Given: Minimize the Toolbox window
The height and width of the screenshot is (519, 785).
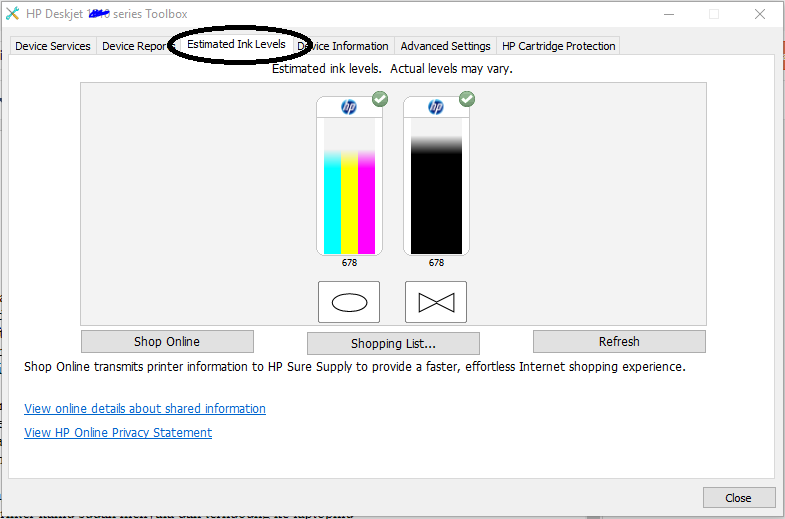Looking at the screenshot, I should [669, 14].
